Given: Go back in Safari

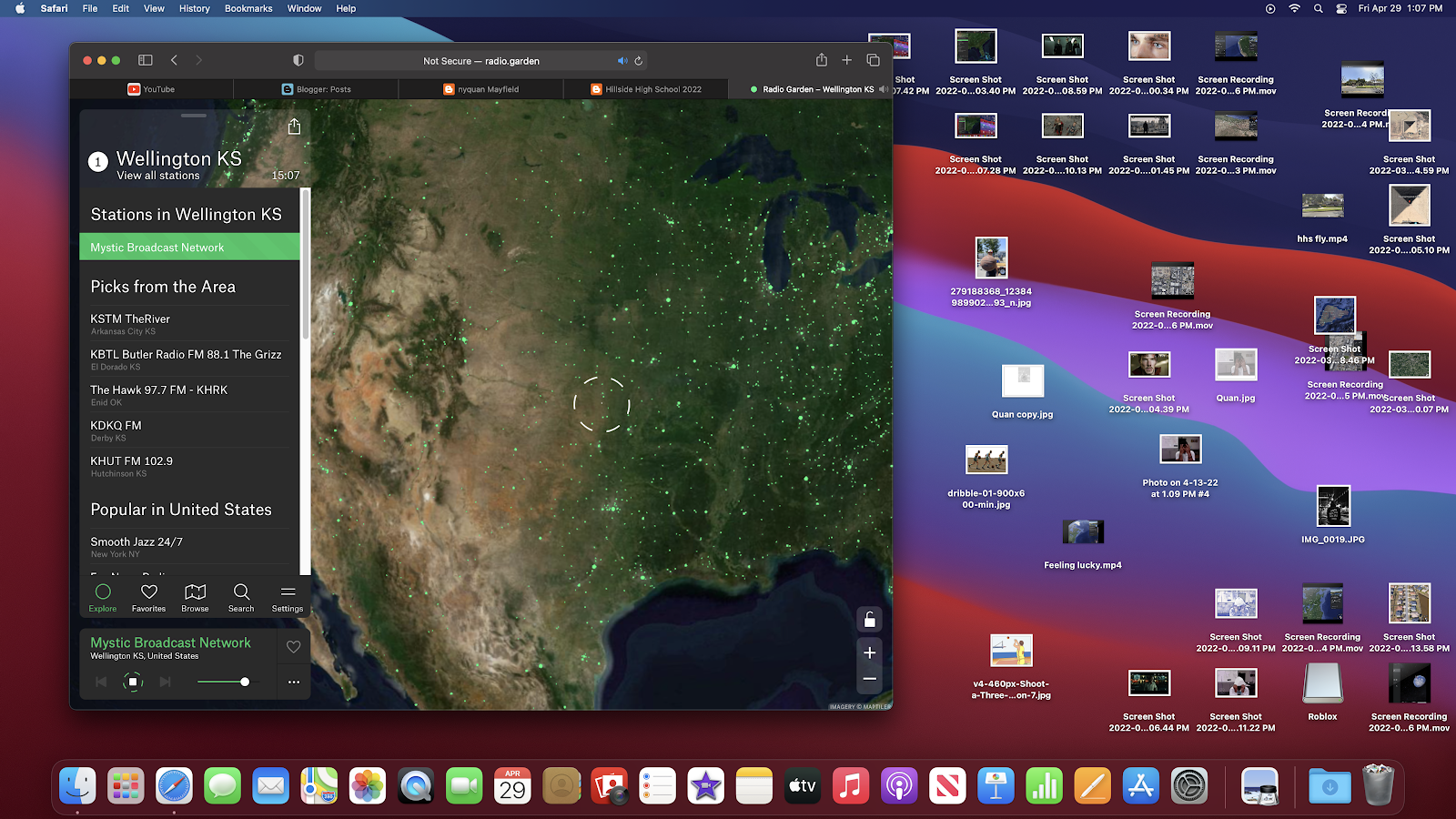Looking at the screenshot, I should [174, 60].
